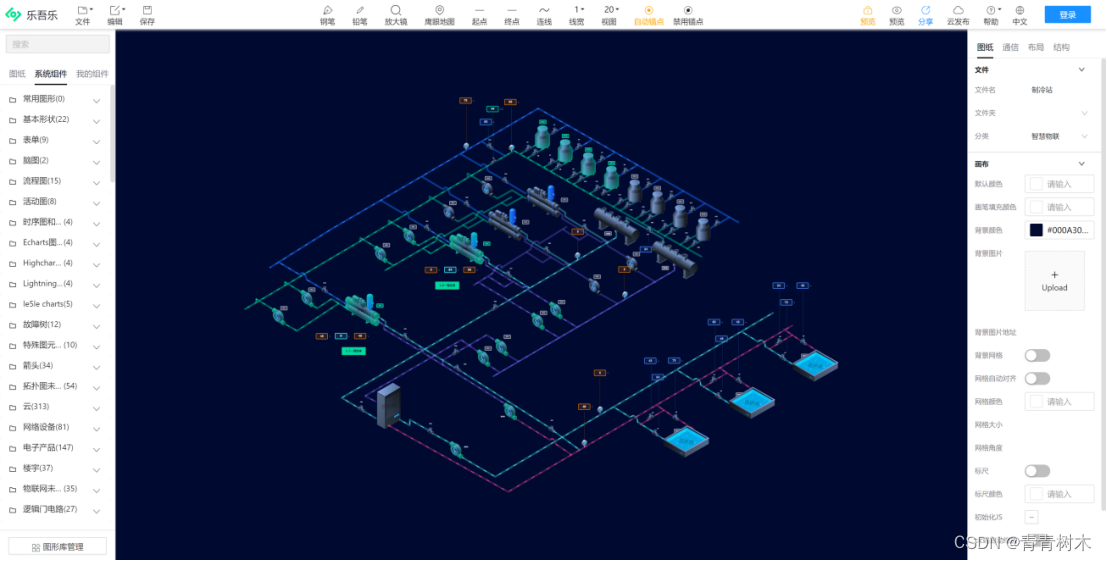Click the 文件名 制冷站 field
This screenshot has height=561, width=1107.
1060,90
